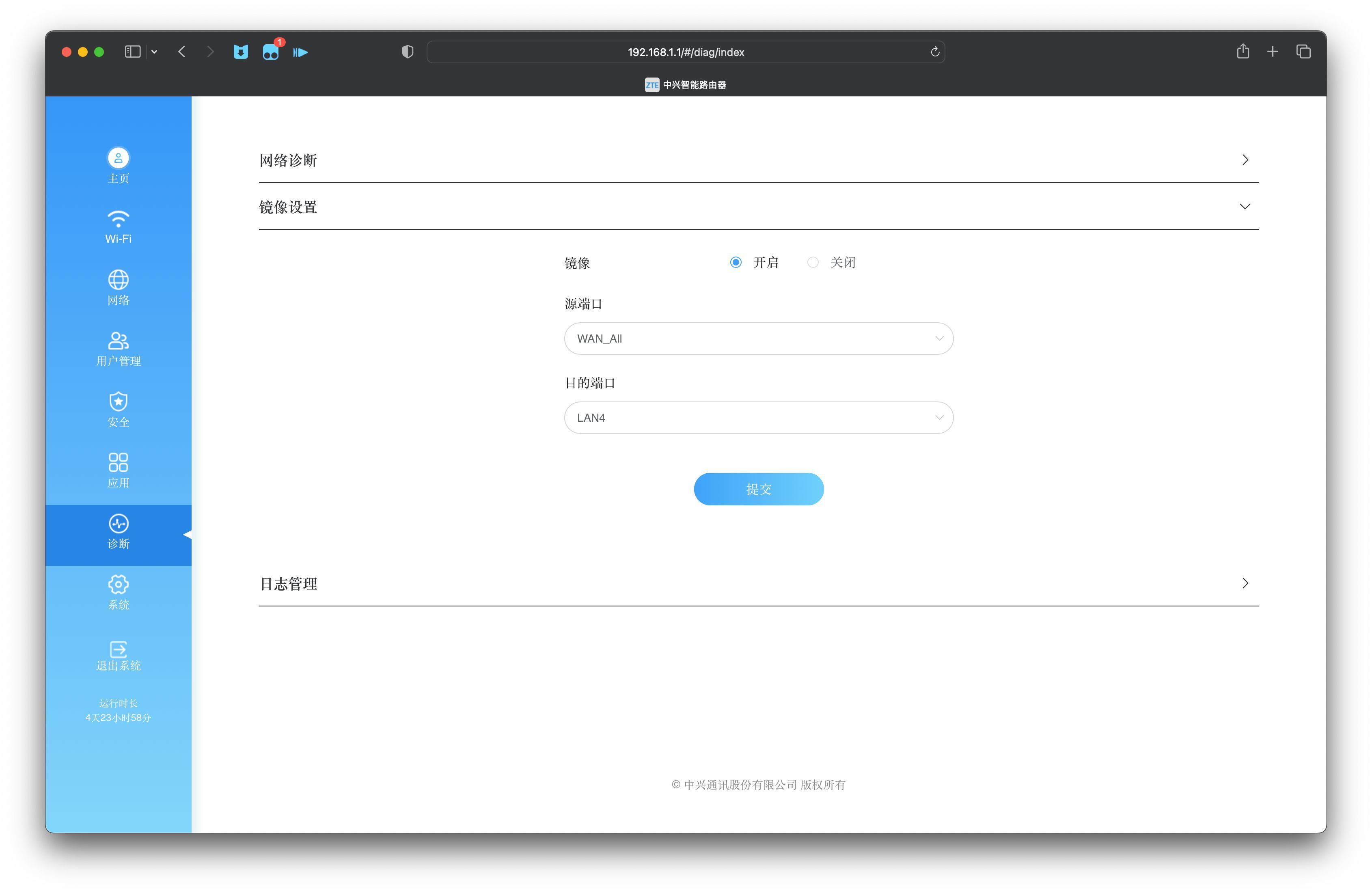Click the 退出系统 logout icon
1372x893 pixels.
pyautogui.click(x=118, y=649)
